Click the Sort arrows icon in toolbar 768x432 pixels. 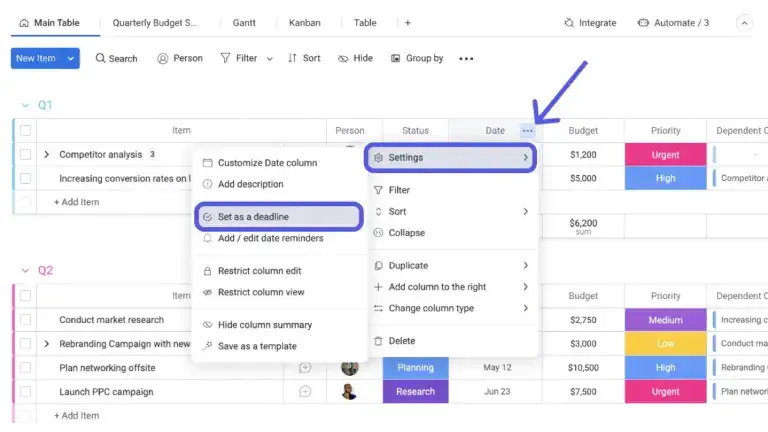coord(292,58)
